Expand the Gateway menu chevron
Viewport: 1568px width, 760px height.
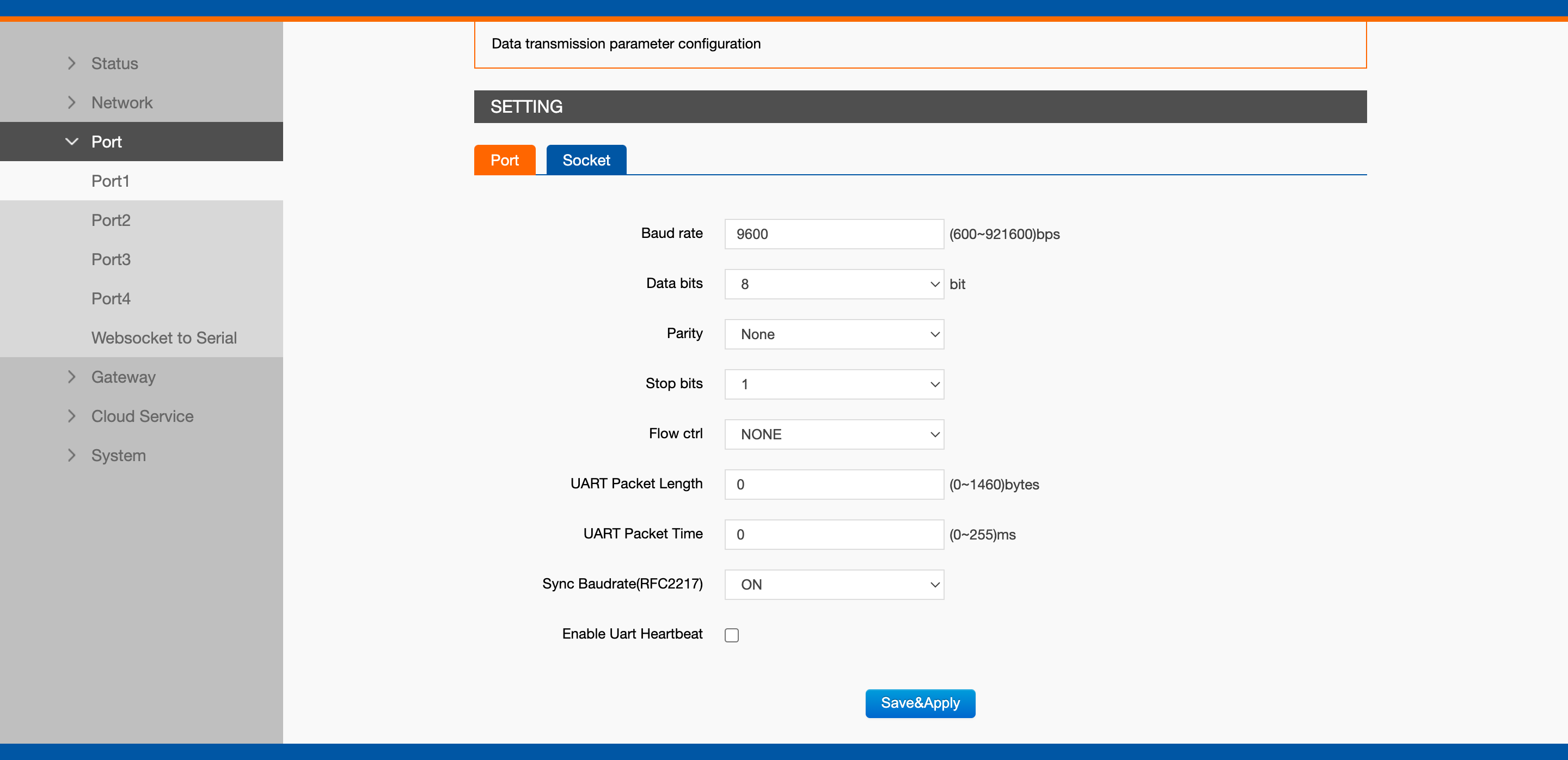tap(72, 377)
